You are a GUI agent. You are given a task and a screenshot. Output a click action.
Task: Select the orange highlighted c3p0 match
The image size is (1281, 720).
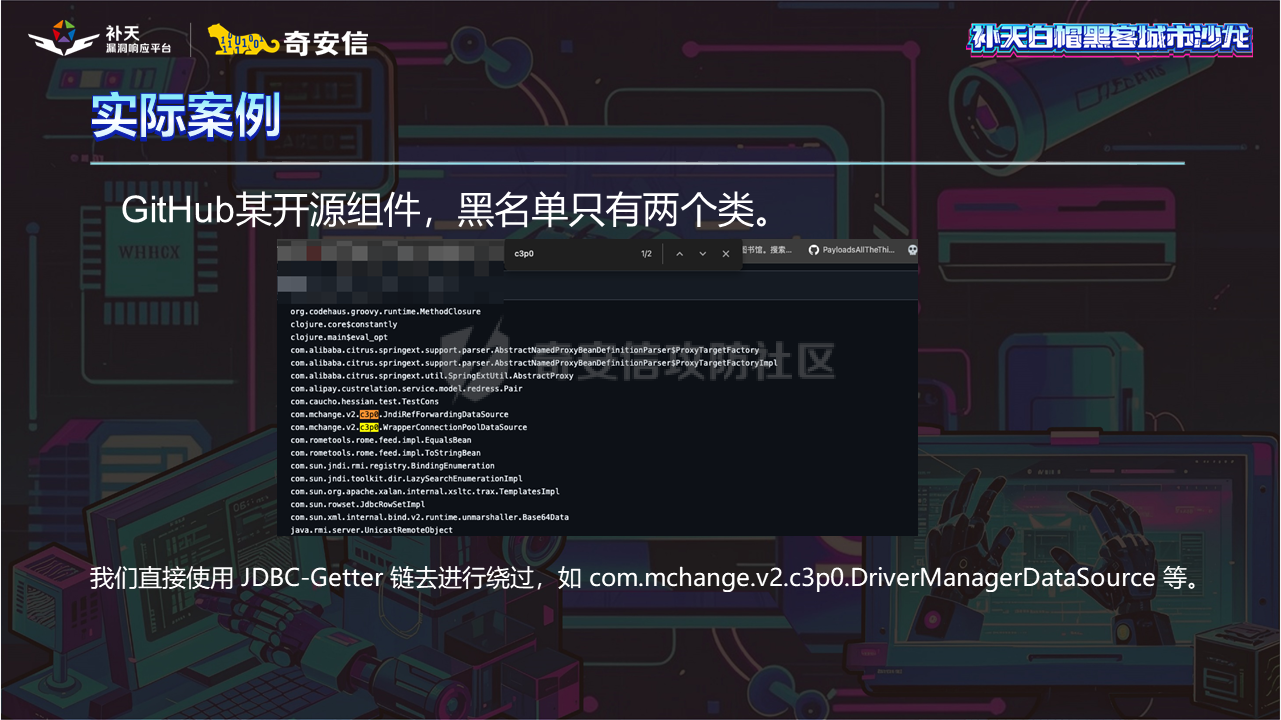pos(369,414)
